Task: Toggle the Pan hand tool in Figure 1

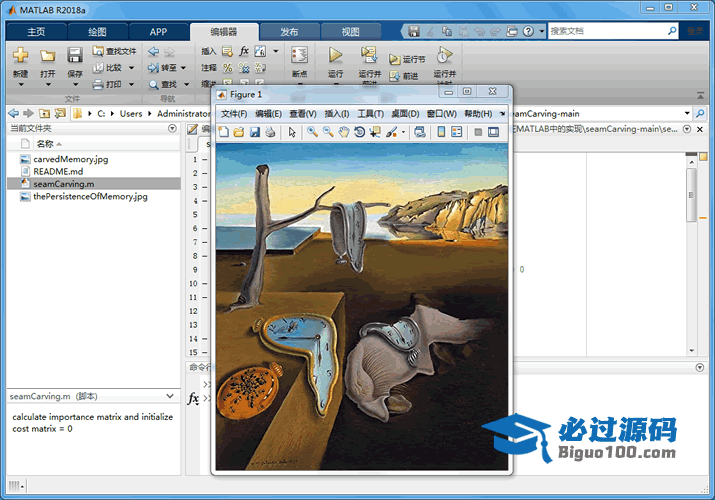Action: [343, 132]
